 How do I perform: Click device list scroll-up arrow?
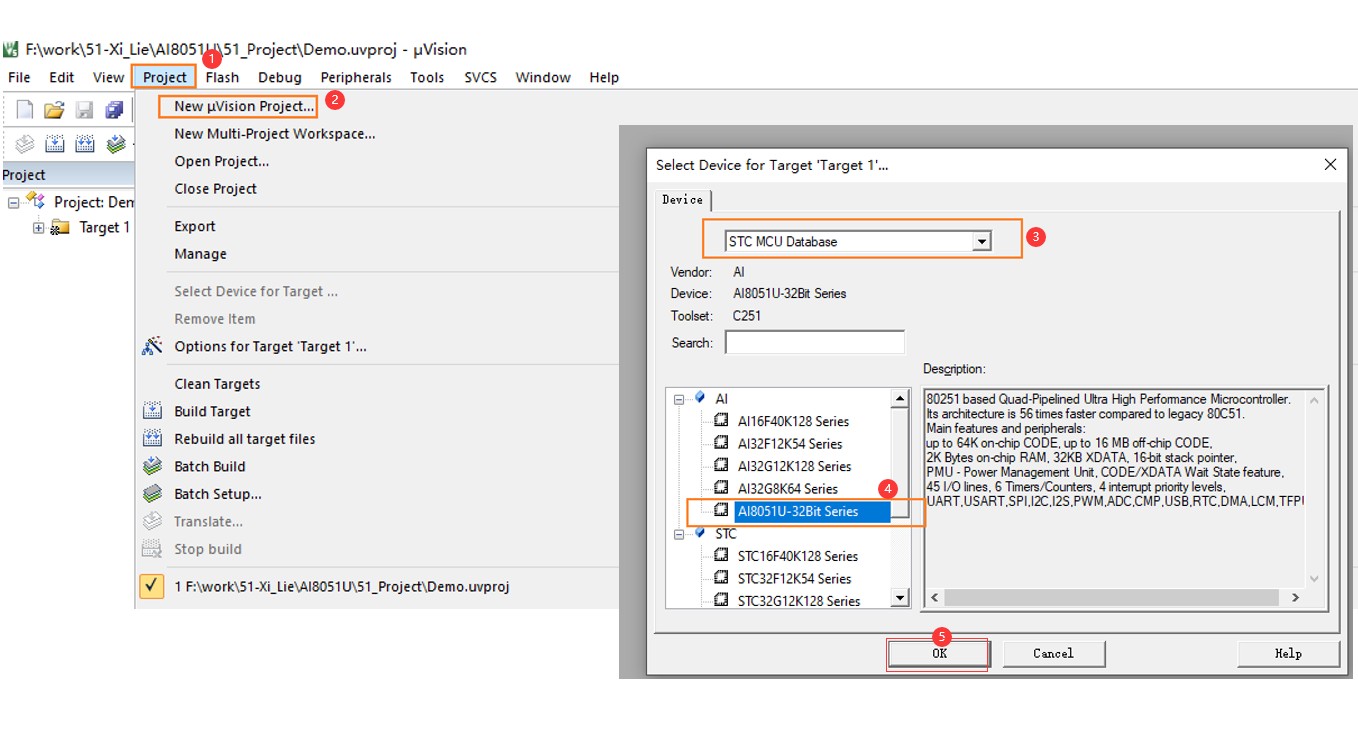(900, 398)
